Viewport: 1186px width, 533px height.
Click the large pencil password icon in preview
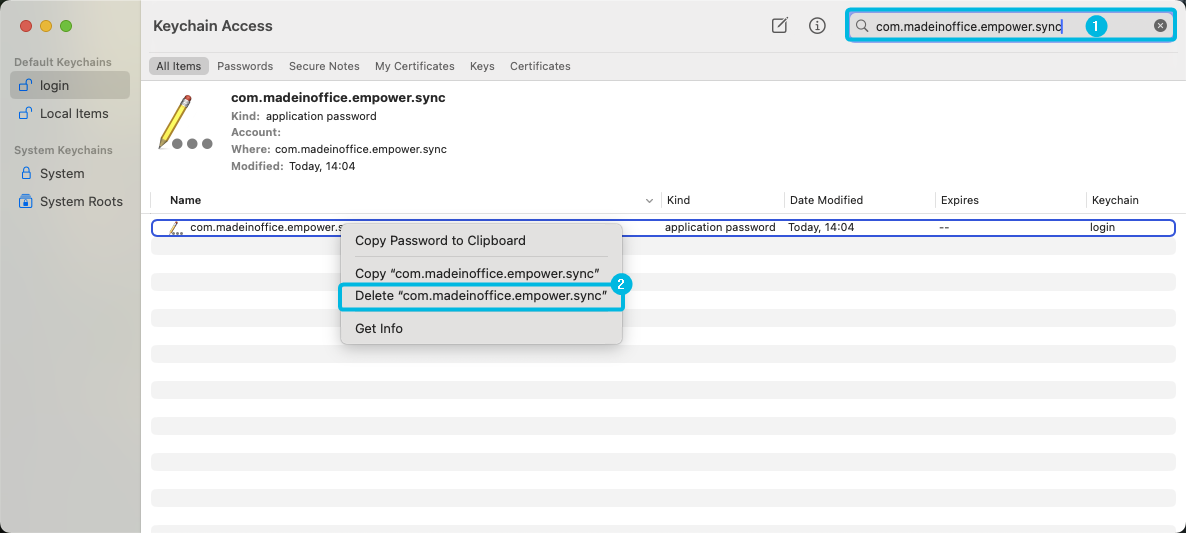(185, 122)
